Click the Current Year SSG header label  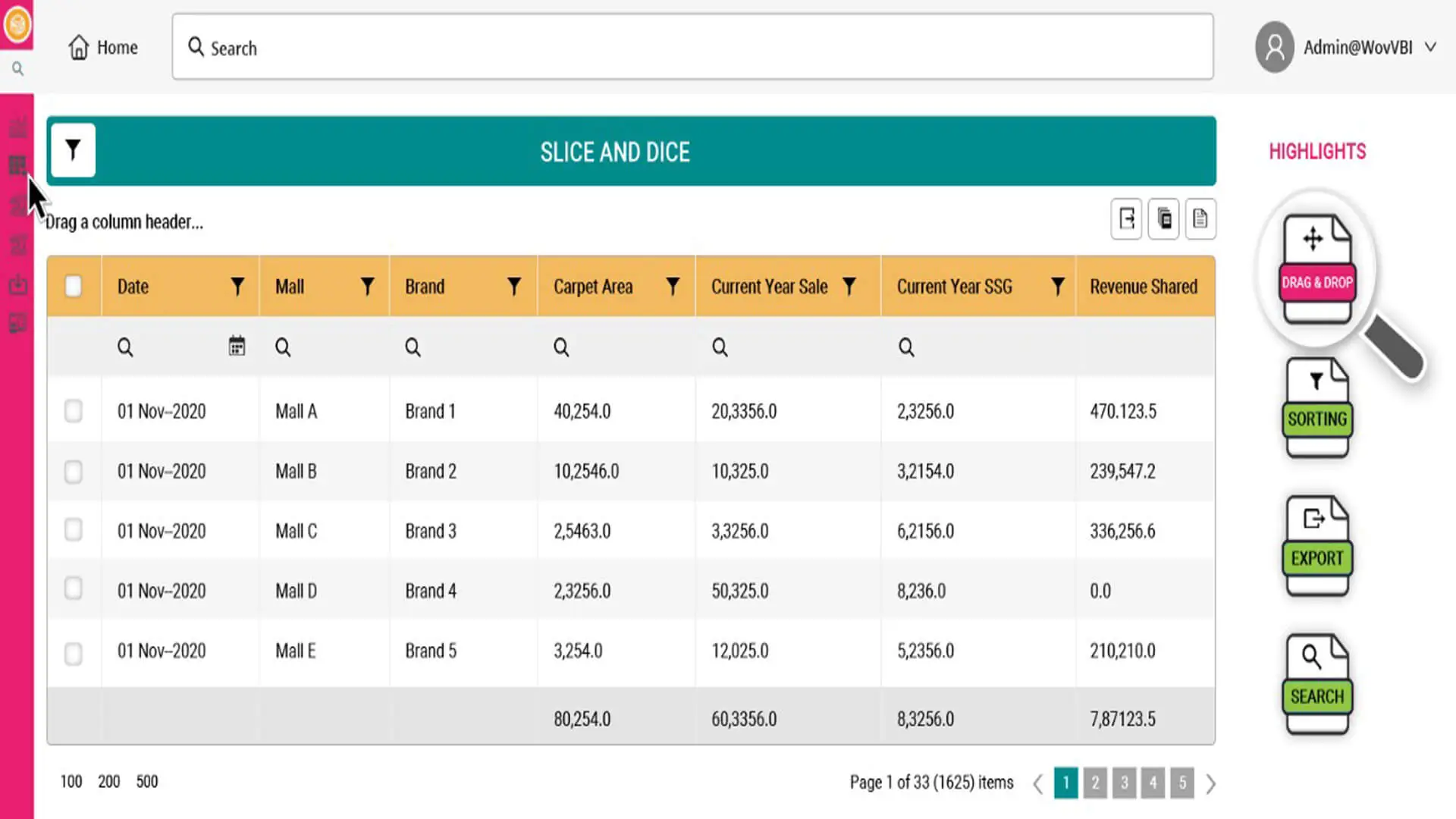point(955,287)
